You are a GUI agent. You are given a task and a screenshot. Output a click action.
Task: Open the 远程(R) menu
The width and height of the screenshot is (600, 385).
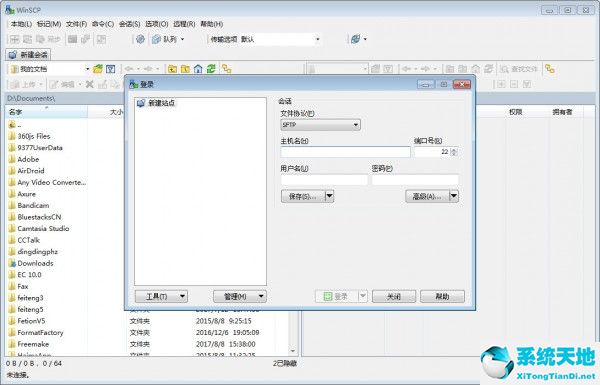[184, 24]
